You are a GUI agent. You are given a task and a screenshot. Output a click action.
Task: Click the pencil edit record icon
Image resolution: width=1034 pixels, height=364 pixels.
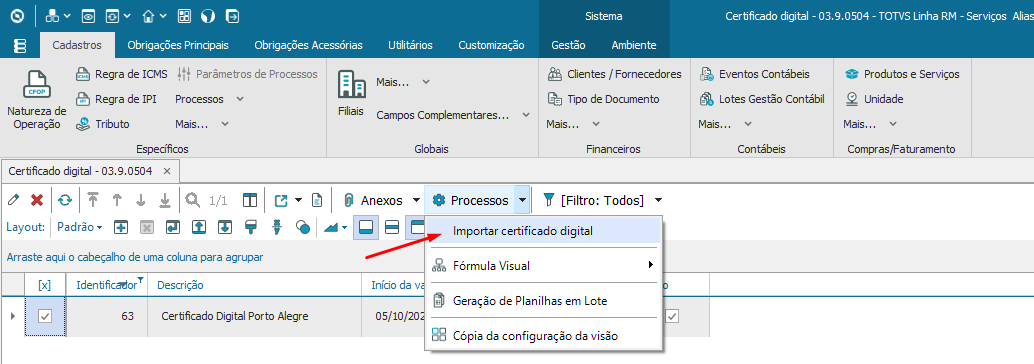tap(13, 199)
